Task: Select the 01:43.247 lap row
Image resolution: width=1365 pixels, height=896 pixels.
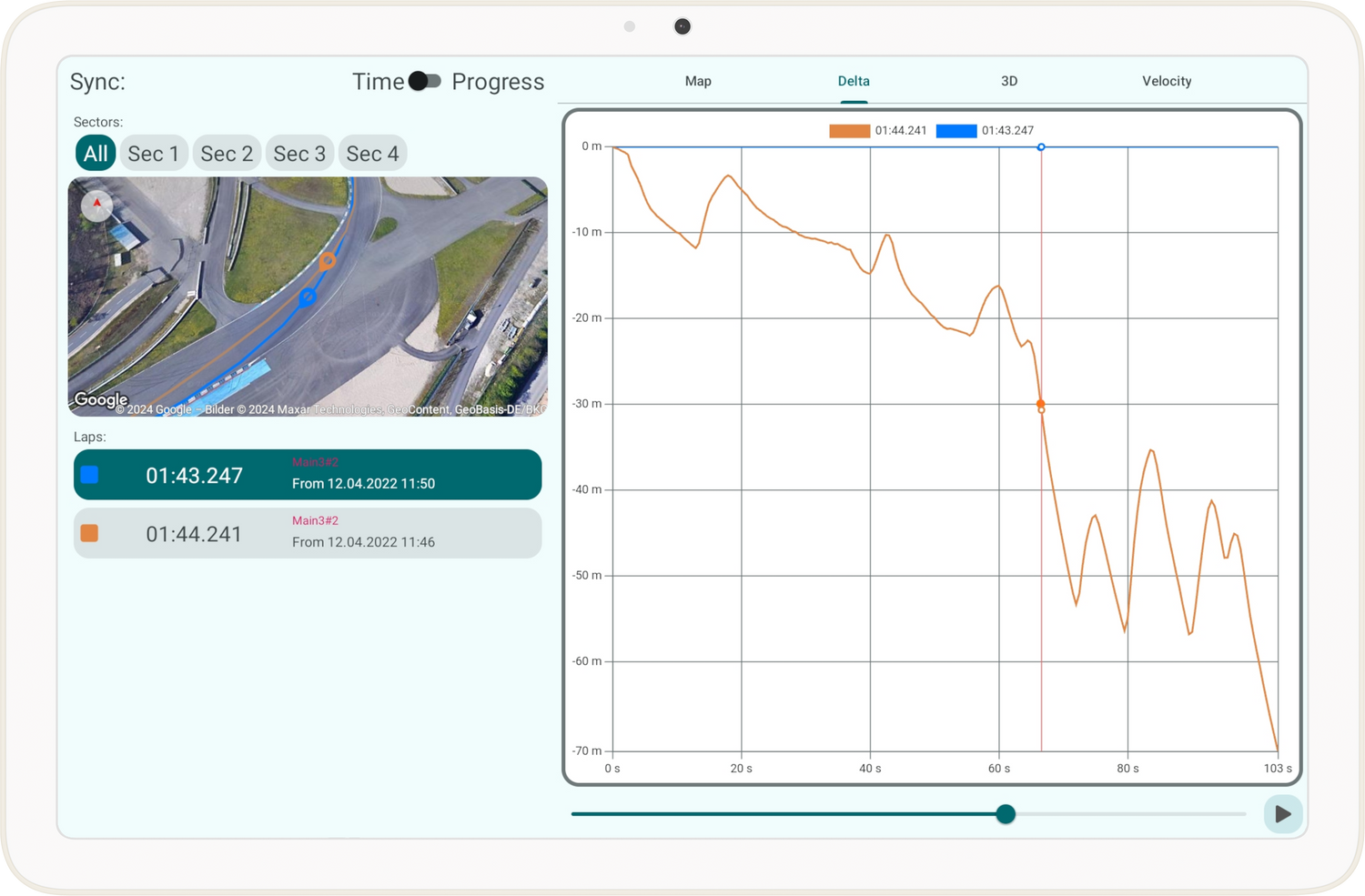Action: click(308, 475)
